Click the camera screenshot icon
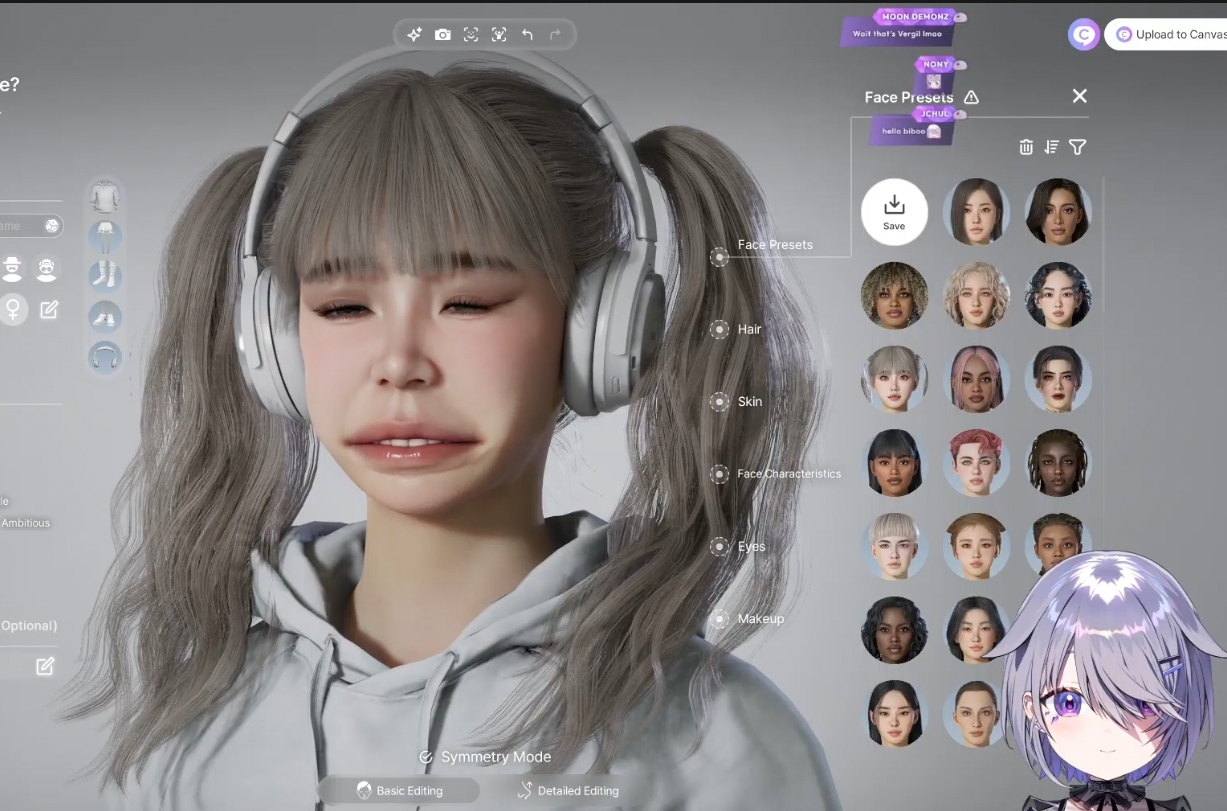 442,35
